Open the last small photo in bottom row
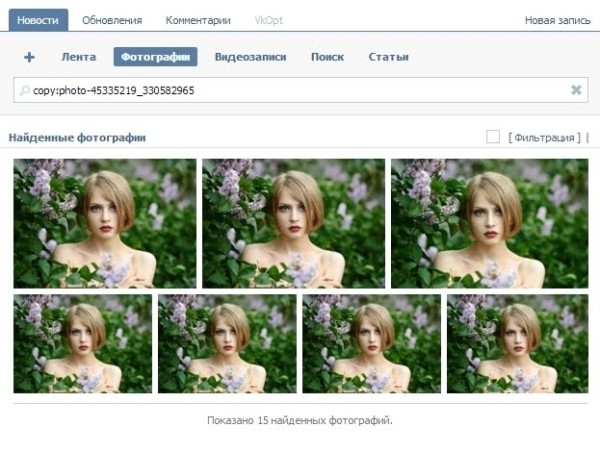Image resolution: width=600 pixels, height=452 pixels. coord(516,343)
